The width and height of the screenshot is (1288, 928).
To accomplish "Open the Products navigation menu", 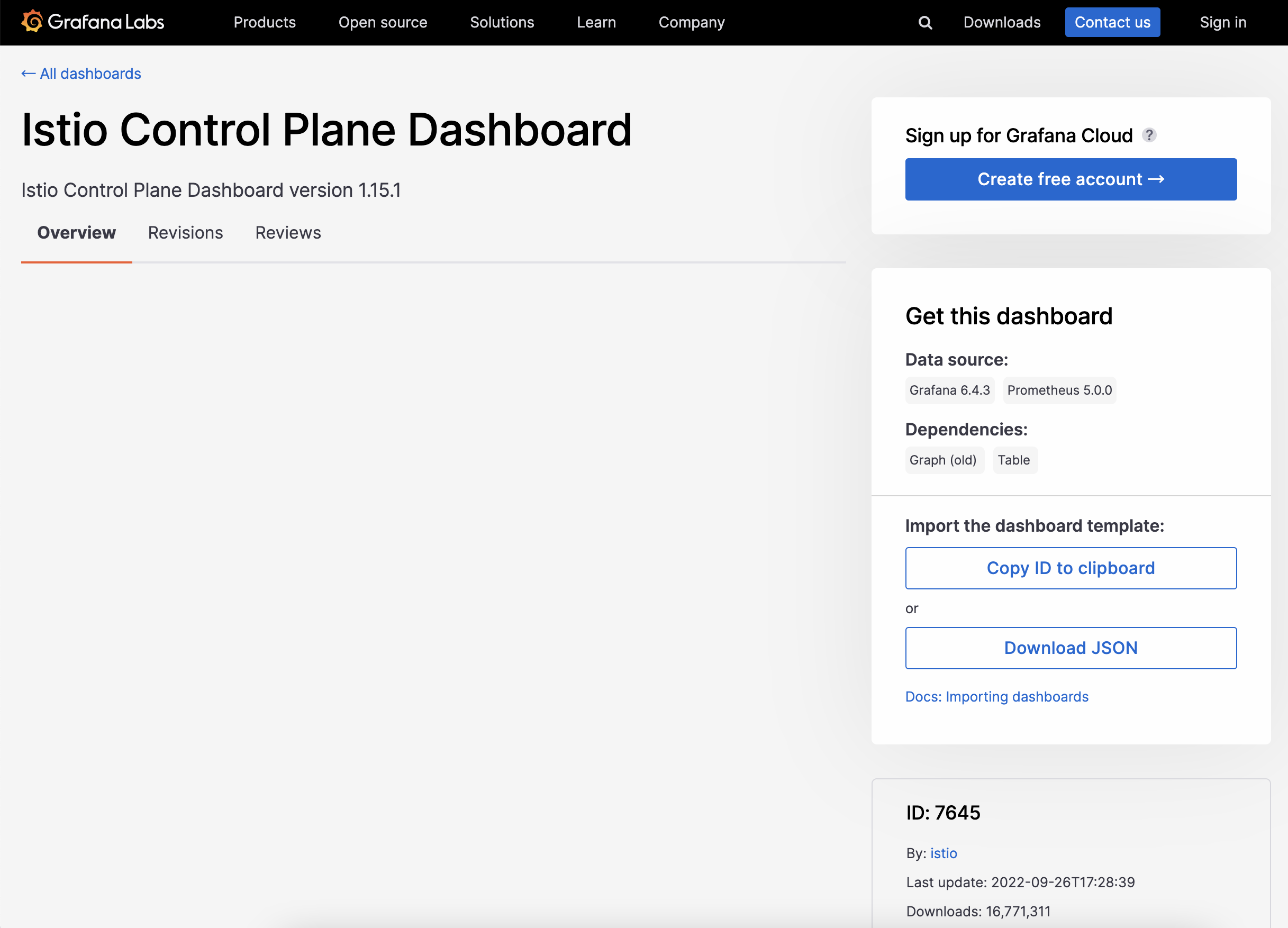I will pos(265,23).
